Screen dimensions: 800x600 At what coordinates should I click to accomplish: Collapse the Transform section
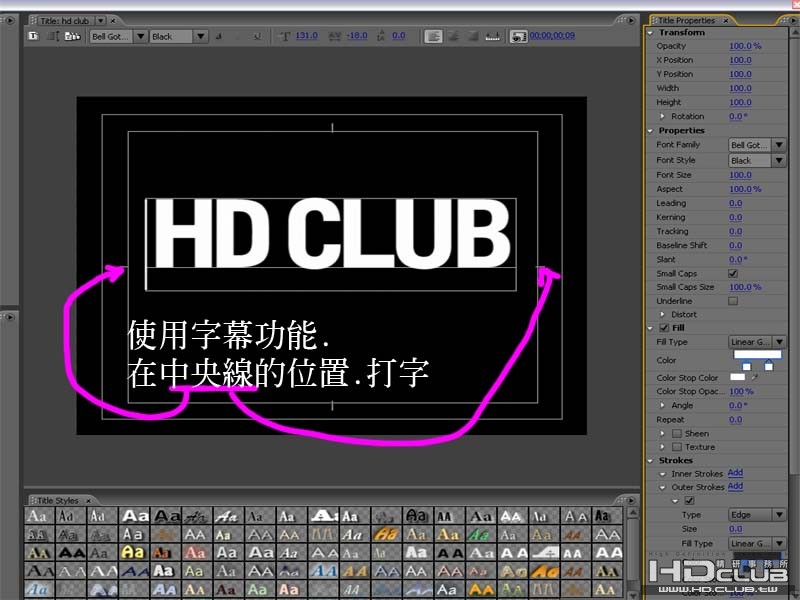(651, 33)
